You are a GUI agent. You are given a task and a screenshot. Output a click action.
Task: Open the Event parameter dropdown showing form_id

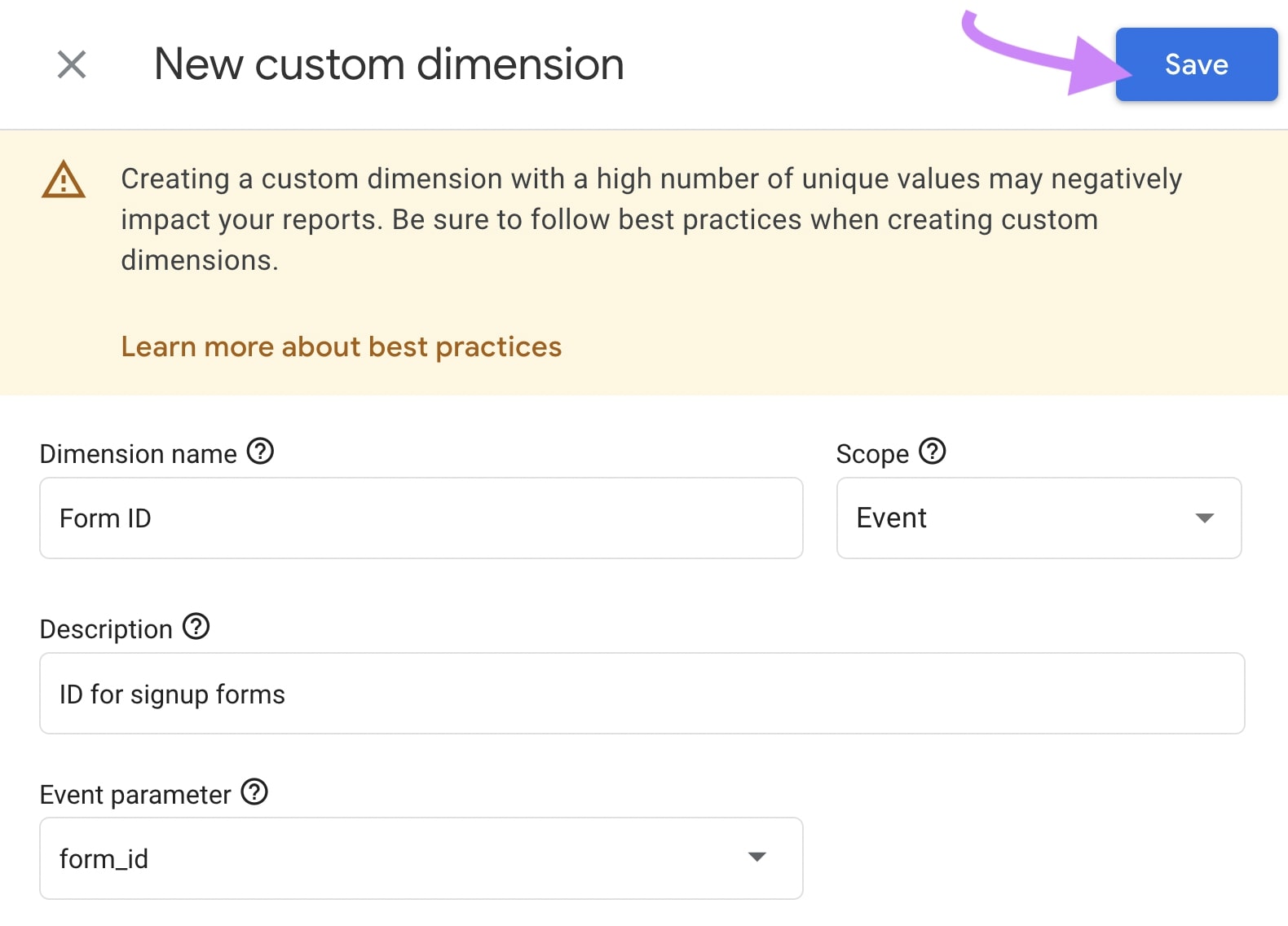coord(421,858)
